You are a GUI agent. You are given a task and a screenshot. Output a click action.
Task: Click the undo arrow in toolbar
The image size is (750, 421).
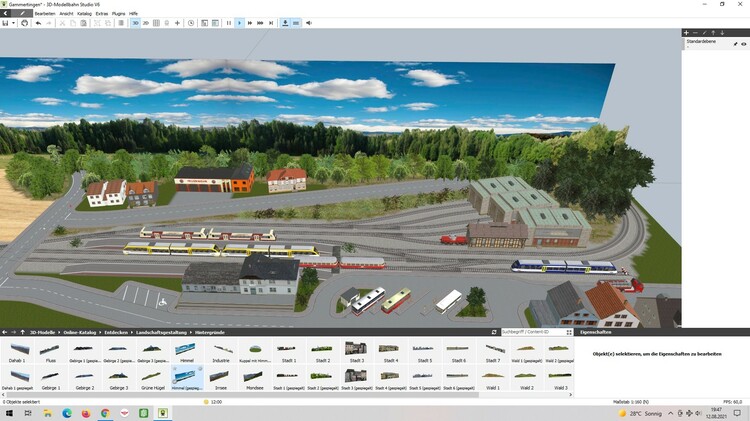click(37, 22)
